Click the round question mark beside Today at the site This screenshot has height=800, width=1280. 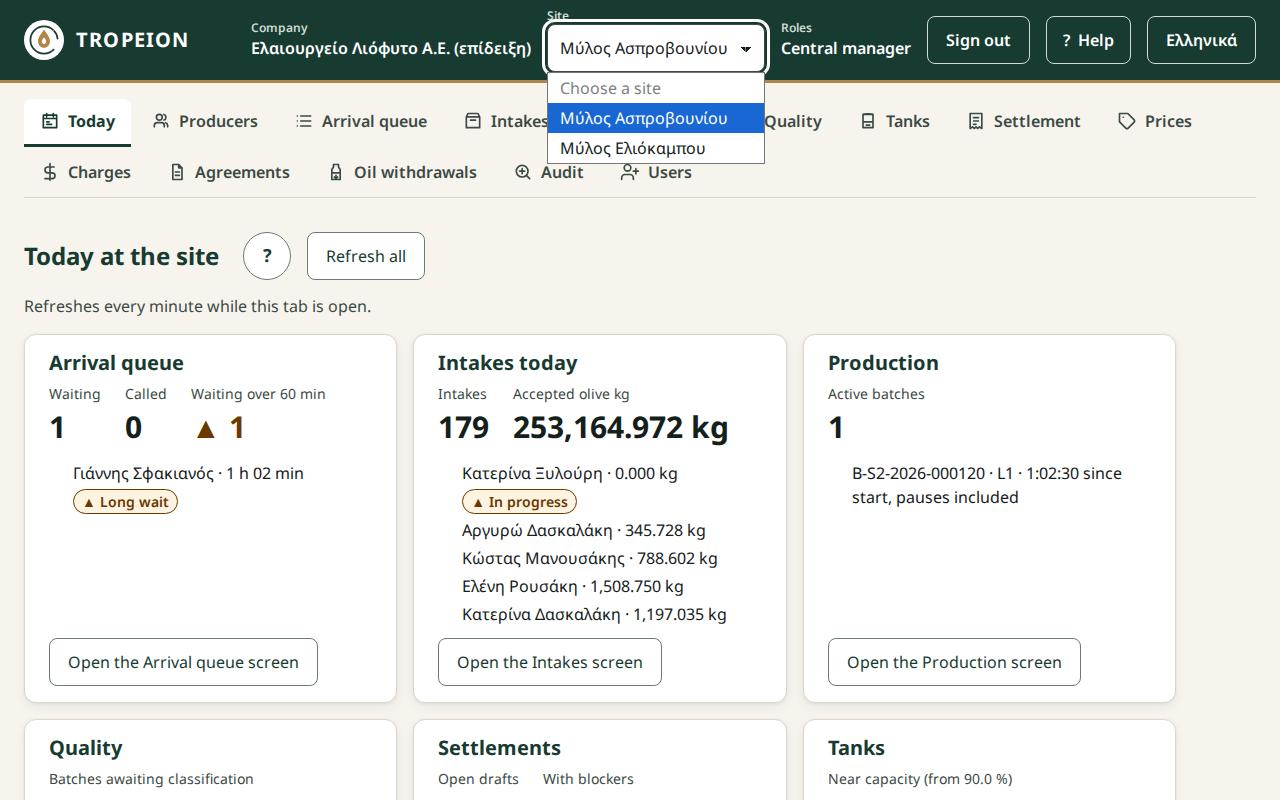tap(267, 256)
